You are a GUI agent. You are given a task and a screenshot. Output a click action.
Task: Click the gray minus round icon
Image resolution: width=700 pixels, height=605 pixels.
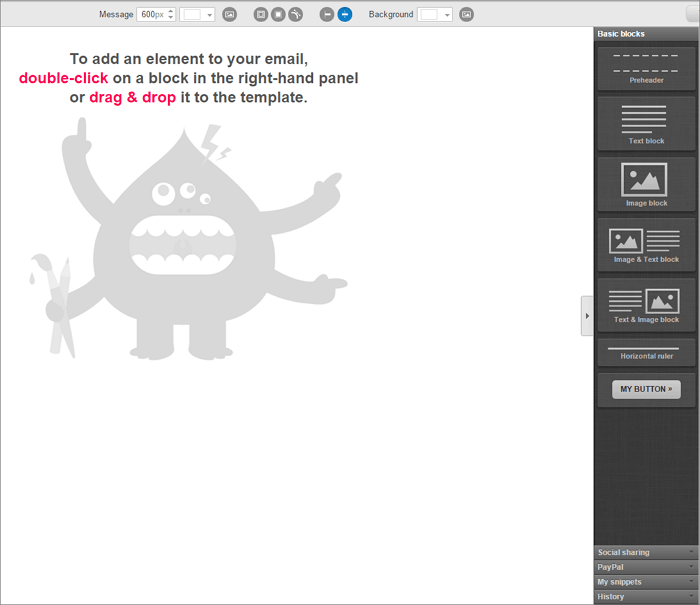(327, 15)
